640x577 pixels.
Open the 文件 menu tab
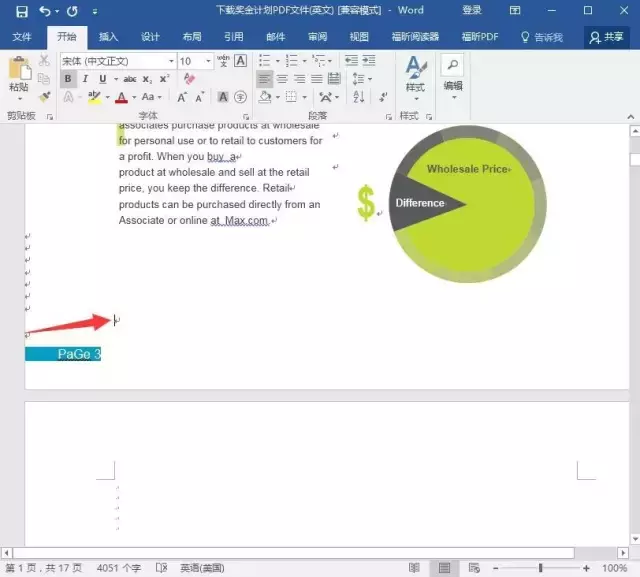pos(22,37)
